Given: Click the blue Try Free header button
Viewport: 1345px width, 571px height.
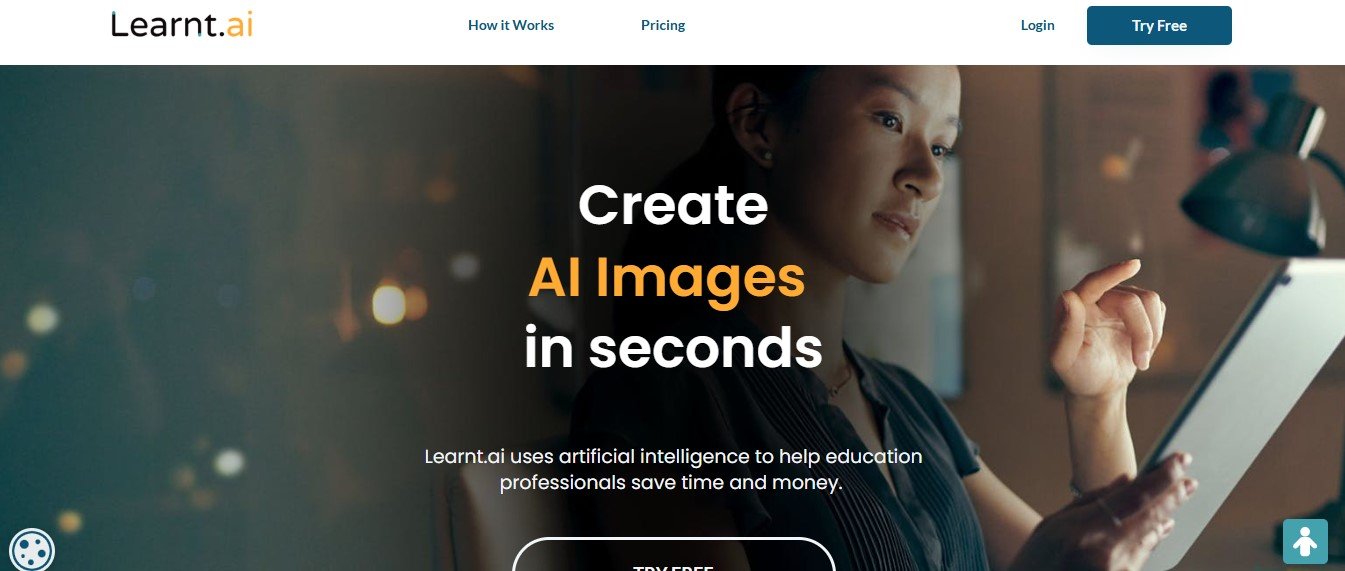Looking at the screenshot, I should (x=1159, y=26).
